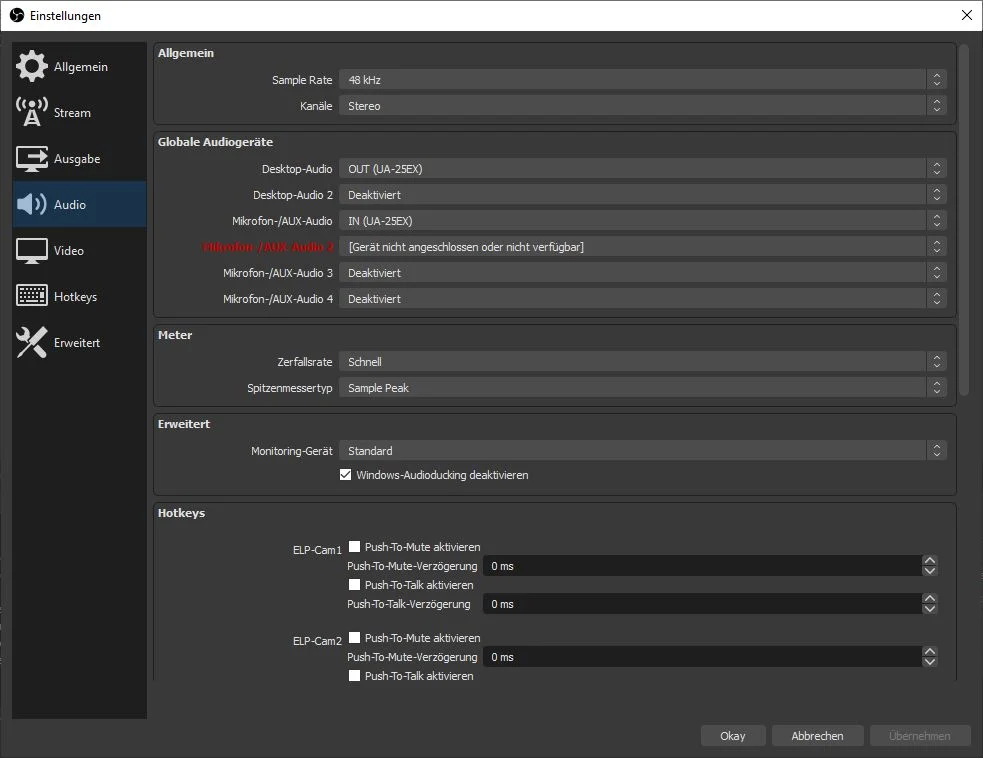The width and height of the screenshot is (983, 758).
Task: Open the Kanäle dropdown showing Stereo
Action: click(x=640, y=105)
